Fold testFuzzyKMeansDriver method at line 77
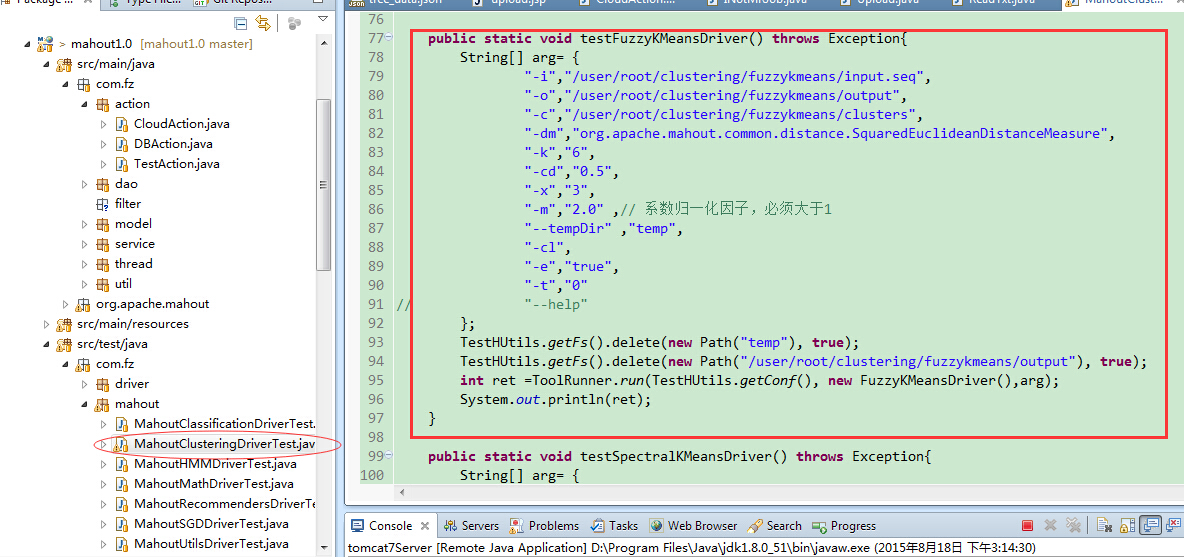 (x=389, y=38)
